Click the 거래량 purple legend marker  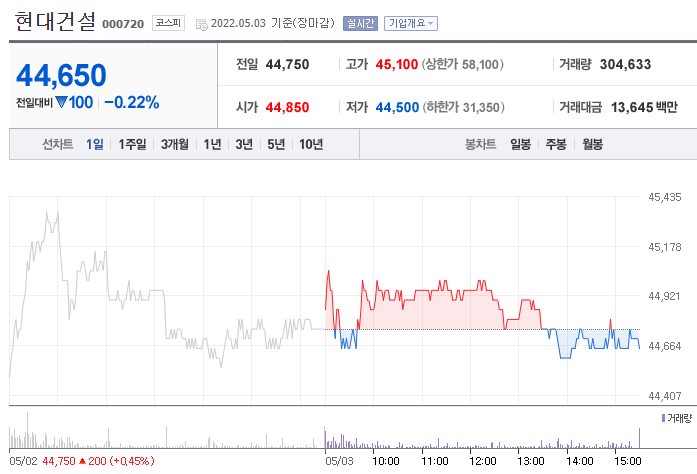pyautogui.click(x=663, y=418)
